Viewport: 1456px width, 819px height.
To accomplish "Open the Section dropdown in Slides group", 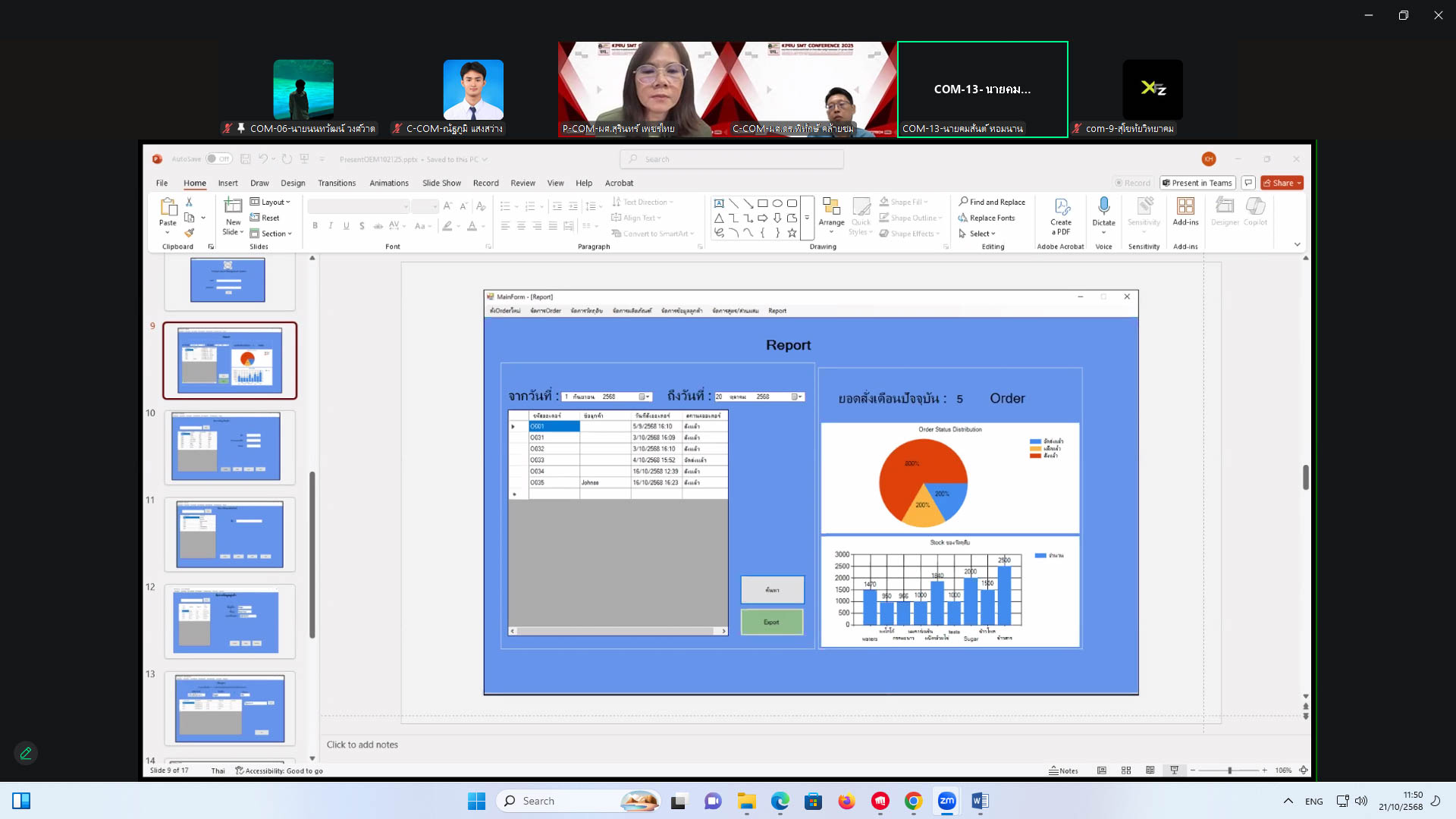I will [271, 234].
